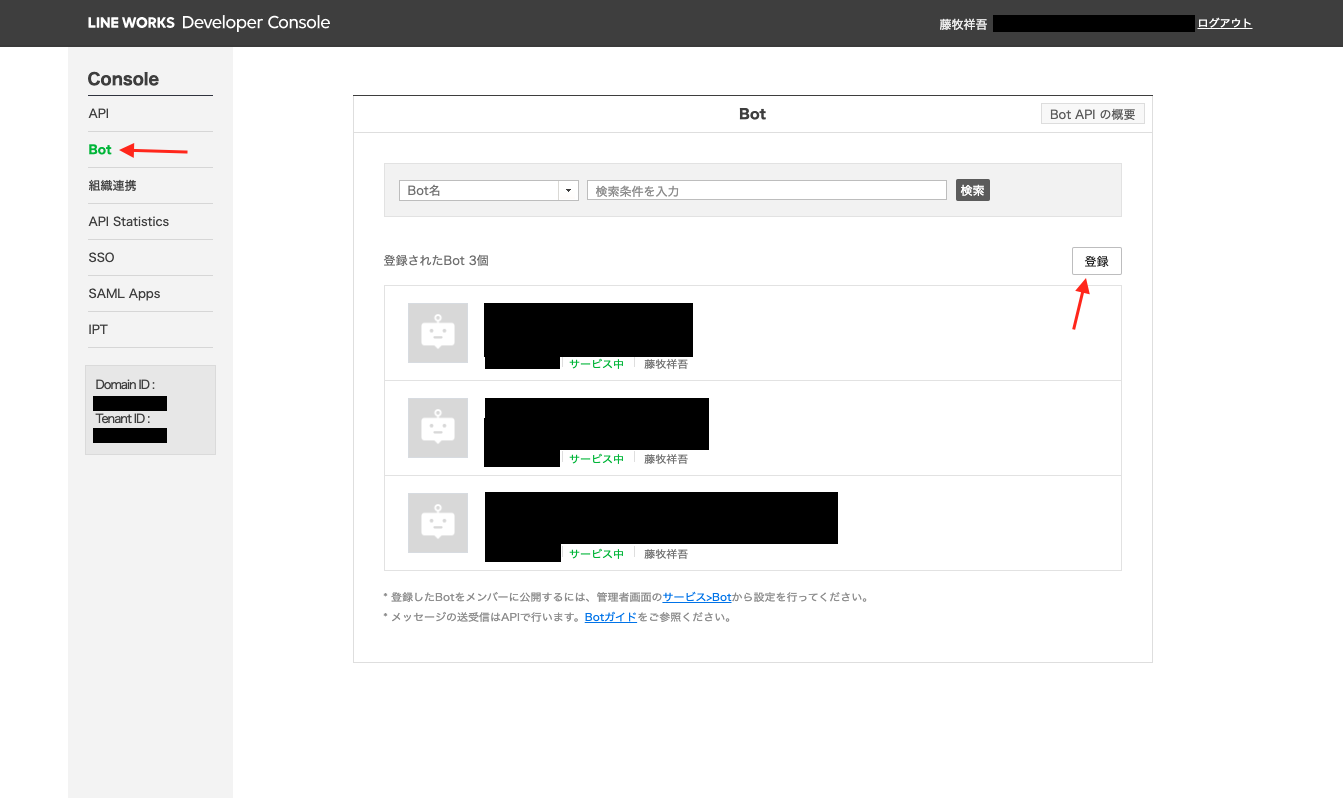Open API Statistics in the sidebar
Viewport: 1343px width, 798px height.
[129, 221]
